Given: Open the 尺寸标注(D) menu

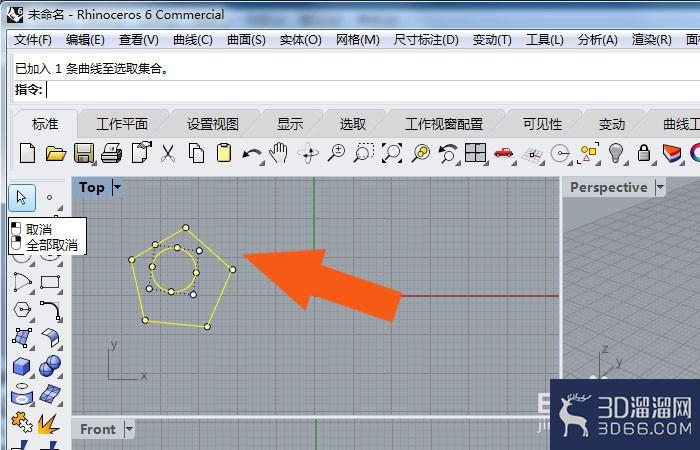Looking at the screenshot, I should coord(426,40).
